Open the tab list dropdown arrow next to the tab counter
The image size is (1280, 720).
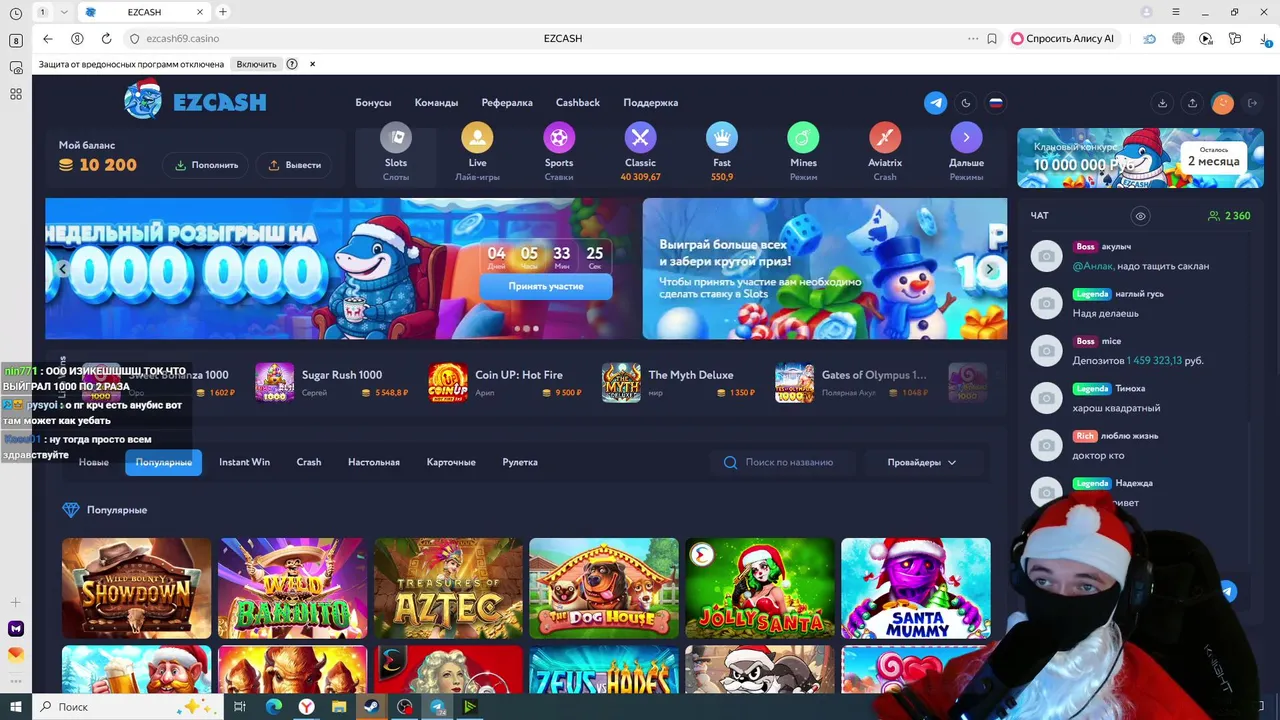pyautogui.click(x=65, y=12)
